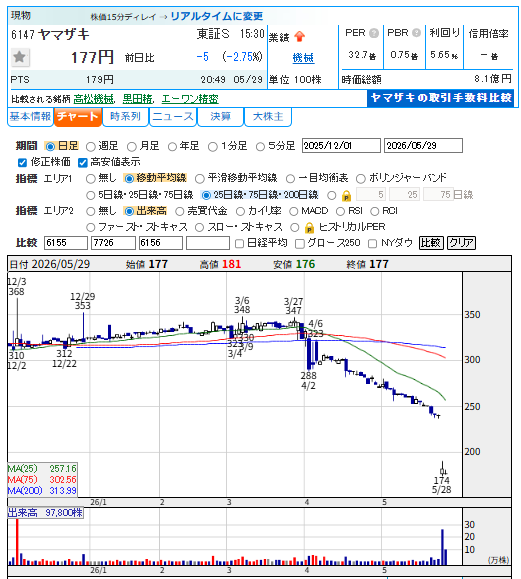This screenshot has width=521, height=579.
Task: Select the MACD indicator
Action: click(x=294, y=211)
